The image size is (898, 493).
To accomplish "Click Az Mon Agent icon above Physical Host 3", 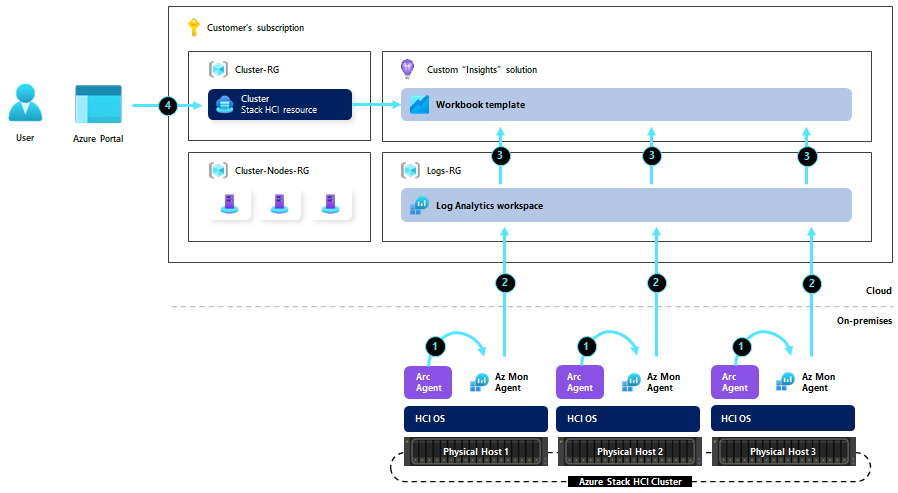I will point(786,382).
